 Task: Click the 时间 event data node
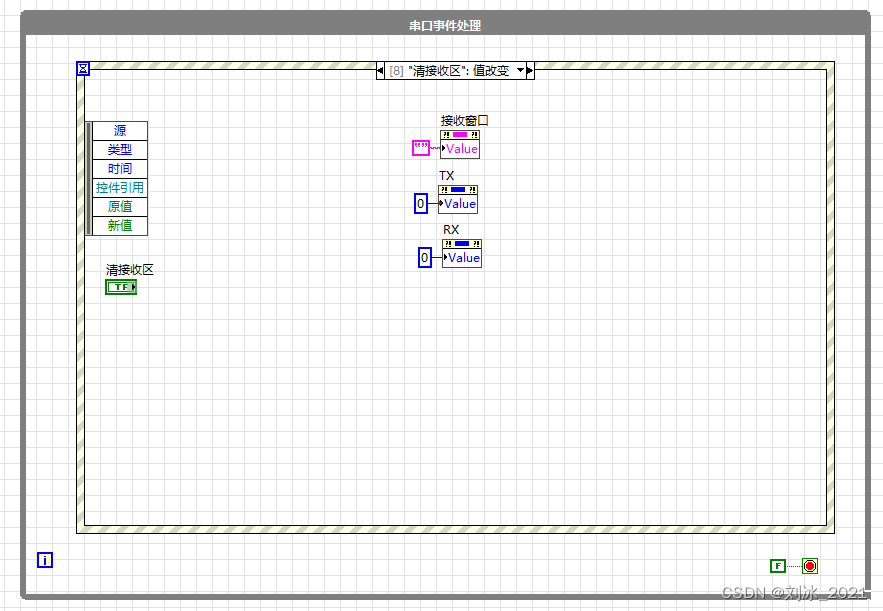[x=120, y=169]
